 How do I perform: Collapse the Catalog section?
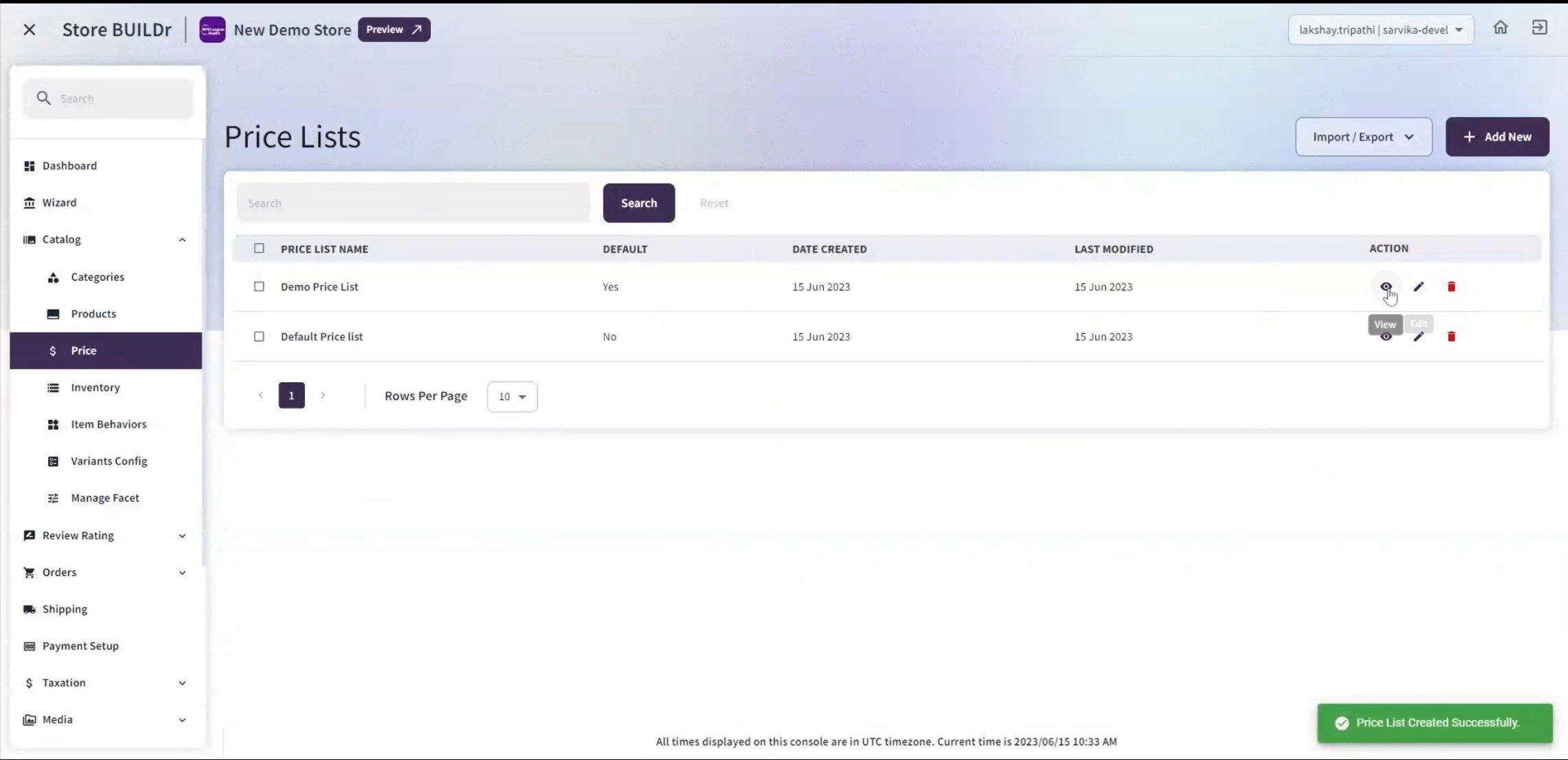click(182, 239)
